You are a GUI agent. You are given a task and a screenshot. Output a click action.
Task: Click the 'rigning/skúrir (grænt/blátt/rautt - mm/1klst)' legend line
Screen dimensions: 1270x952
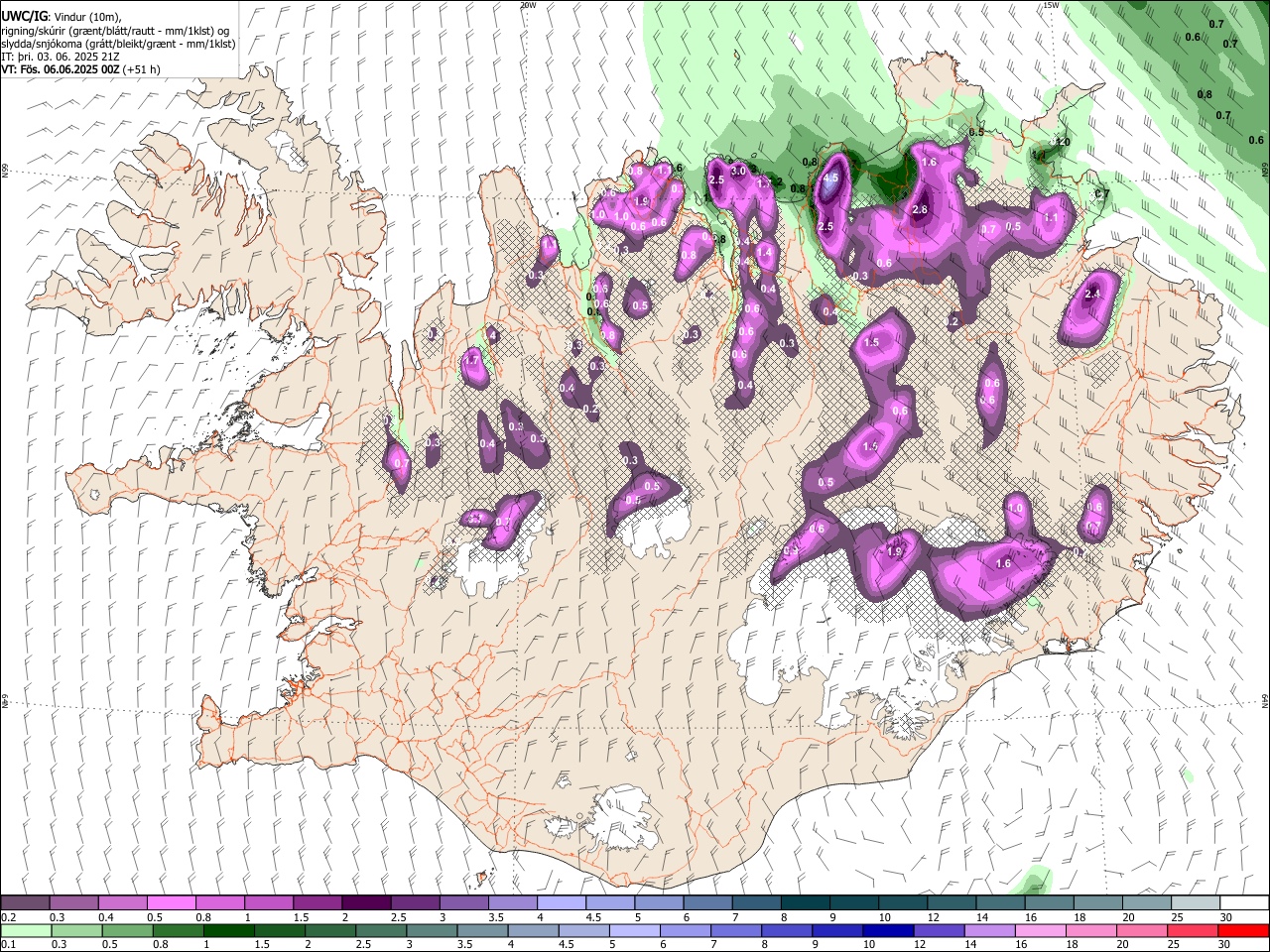115,31
